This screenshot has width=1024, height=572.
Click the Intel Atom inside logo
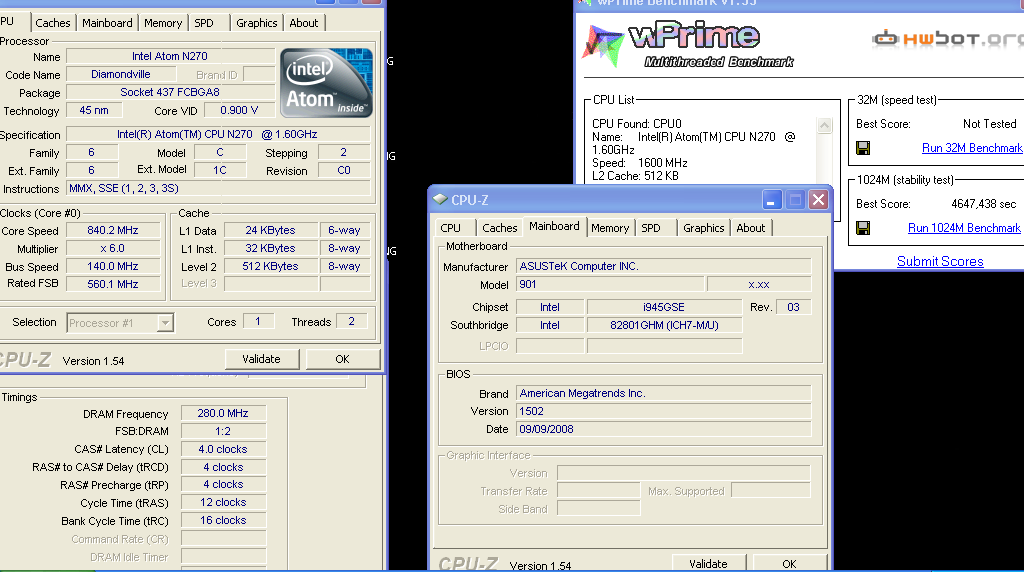coord(327,83)
